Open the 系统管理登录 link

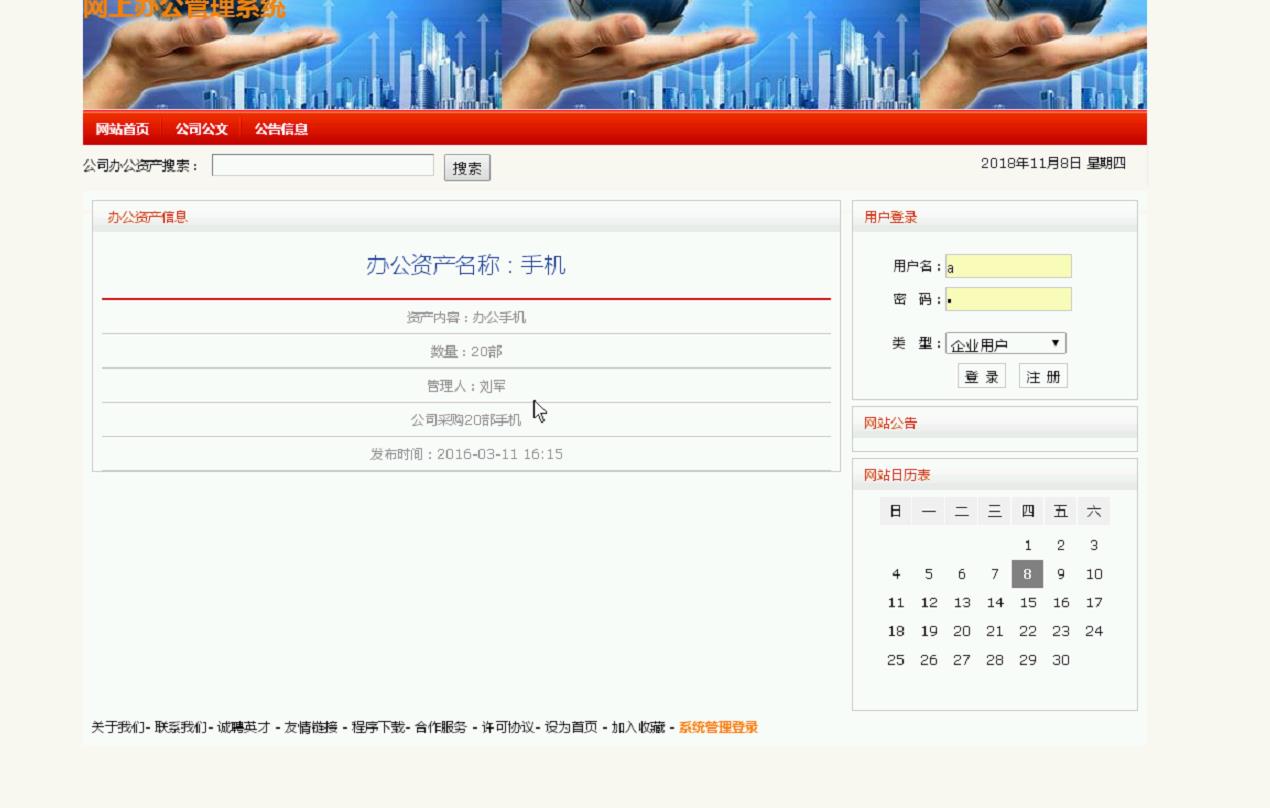[x=718, y=727]
